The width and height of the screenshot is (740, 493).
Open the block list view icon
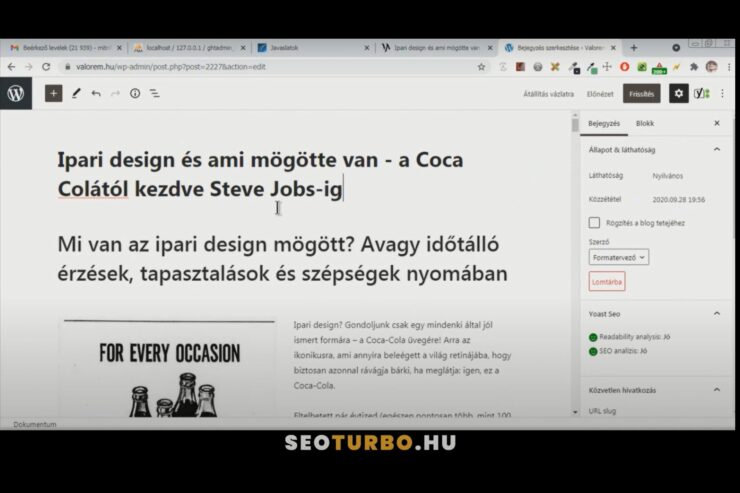[155, 93]
